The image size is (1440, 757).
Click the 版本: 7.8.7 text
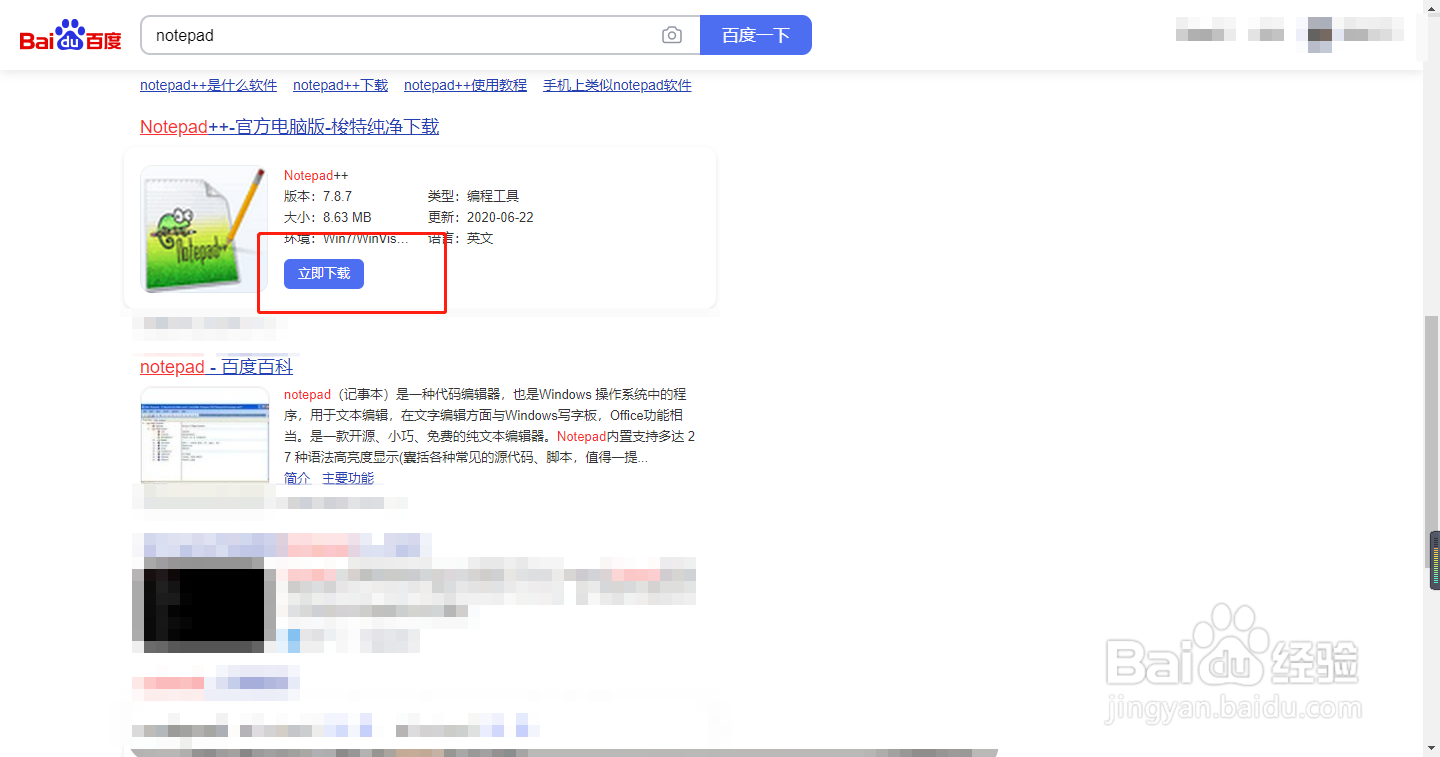tap(318, 196)
